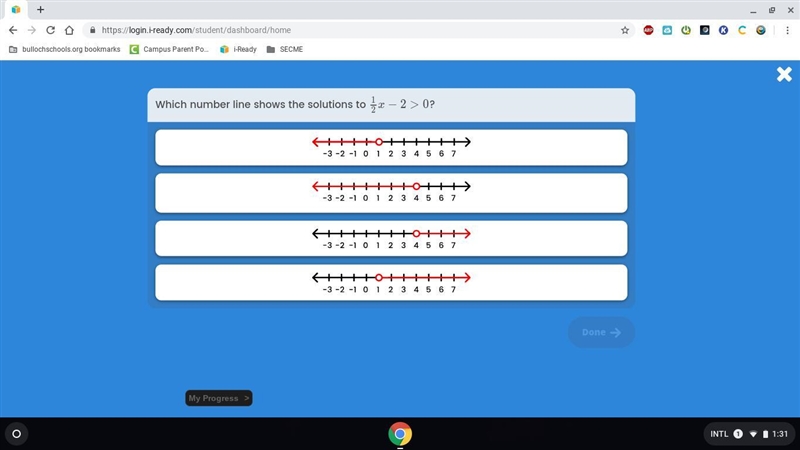
Task: Restore the Chrome window size
Action: coord(772,10)
